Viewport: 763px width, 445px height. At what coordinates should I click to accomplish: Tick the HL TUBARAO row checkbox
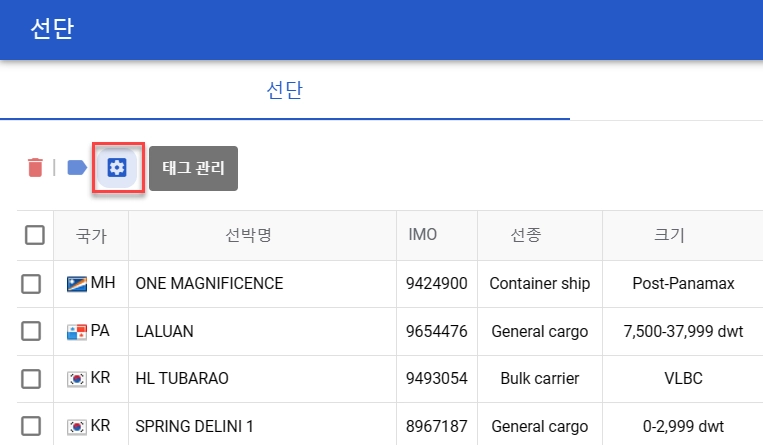tap(31, 379)
